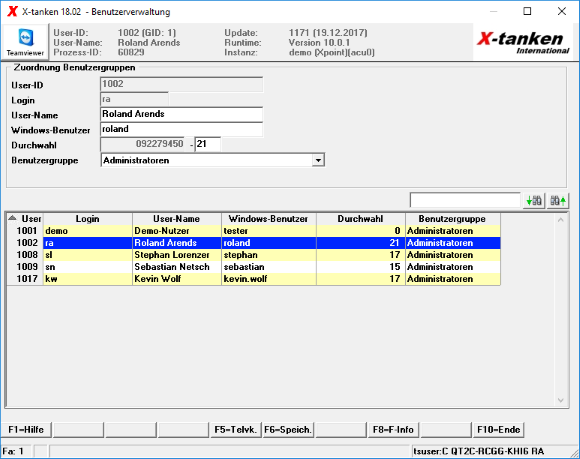Screen dimensions: 580x459
Task: Click the Login column header
Action: click(88, 219)
